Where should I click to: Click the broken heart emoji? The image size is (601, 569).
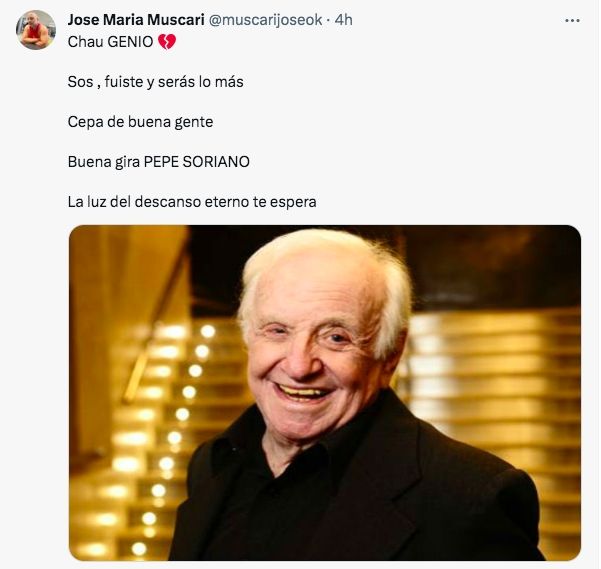(167, 42)
